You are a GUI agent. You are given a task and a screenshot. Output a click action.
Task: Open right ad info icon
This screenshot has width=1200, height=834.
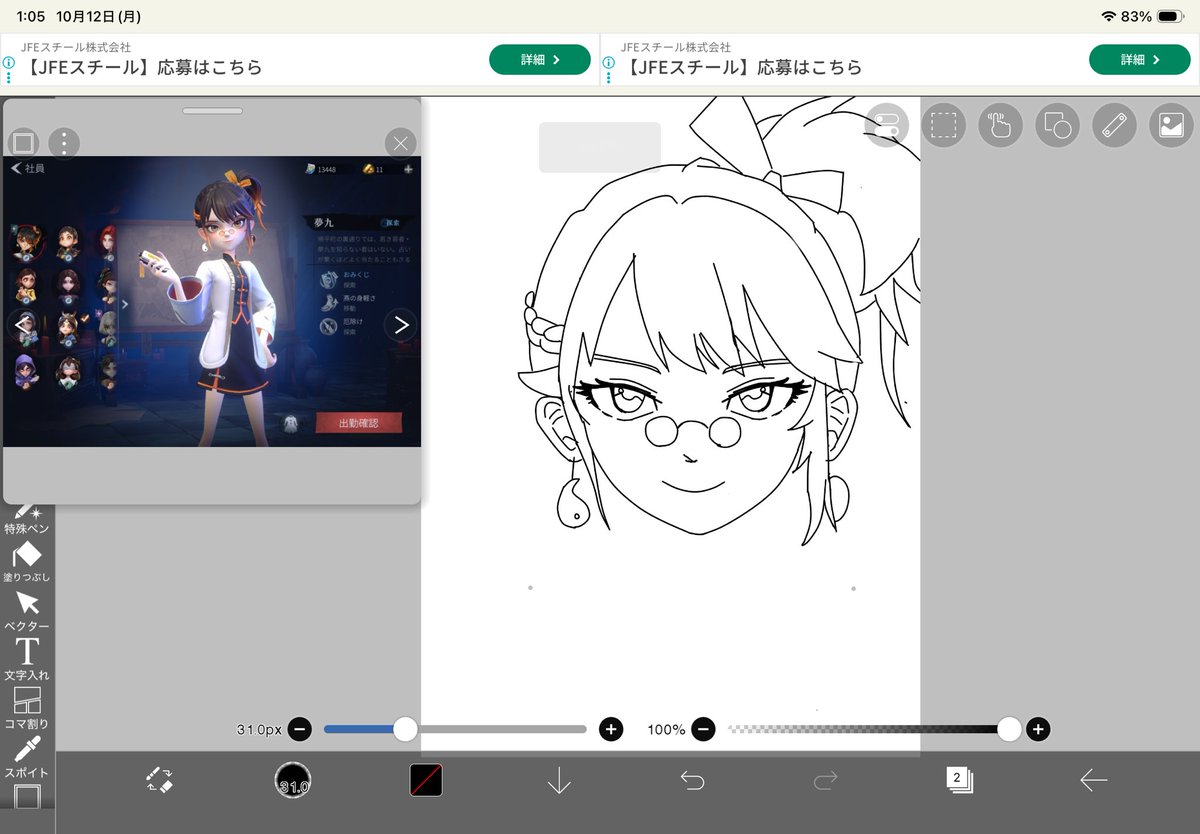point(609,61)
